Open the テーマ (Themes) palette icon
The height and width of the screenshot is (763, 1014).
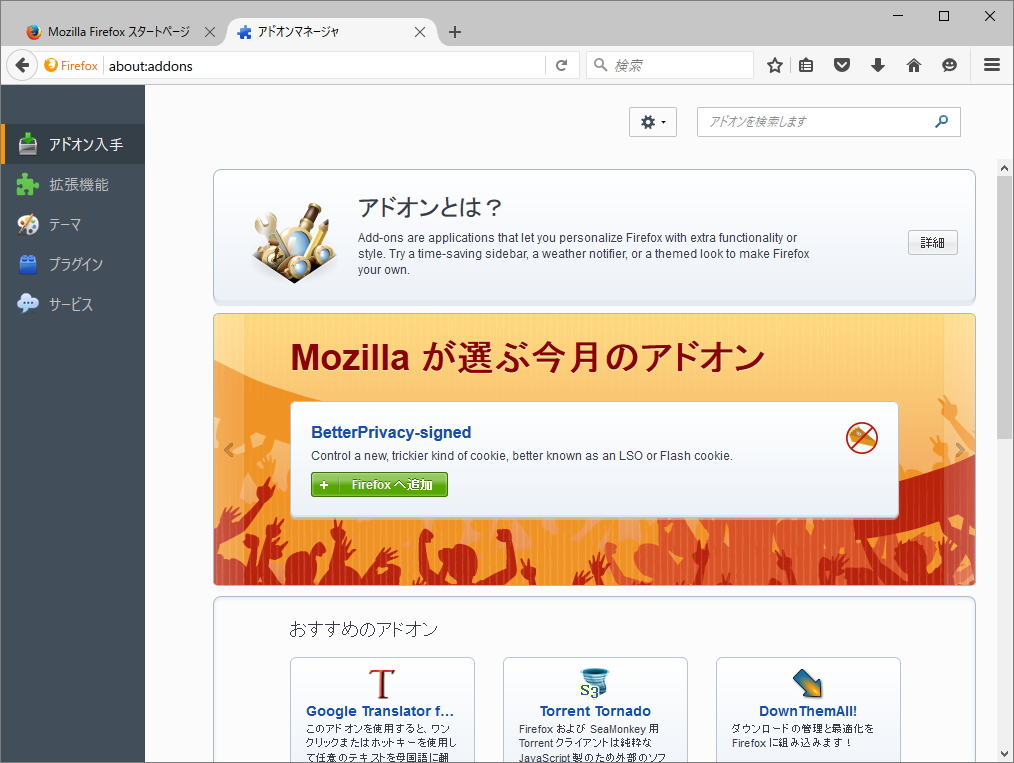[x=27, y=224]
